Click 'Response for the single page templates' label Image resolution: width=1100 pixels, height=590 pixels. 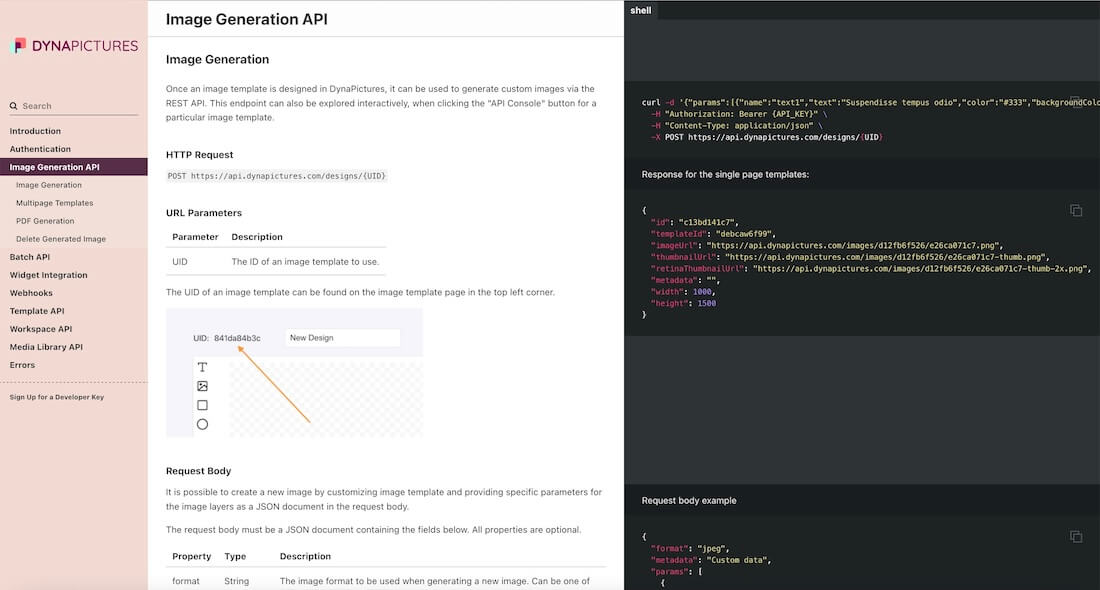(x=725, y=174)
